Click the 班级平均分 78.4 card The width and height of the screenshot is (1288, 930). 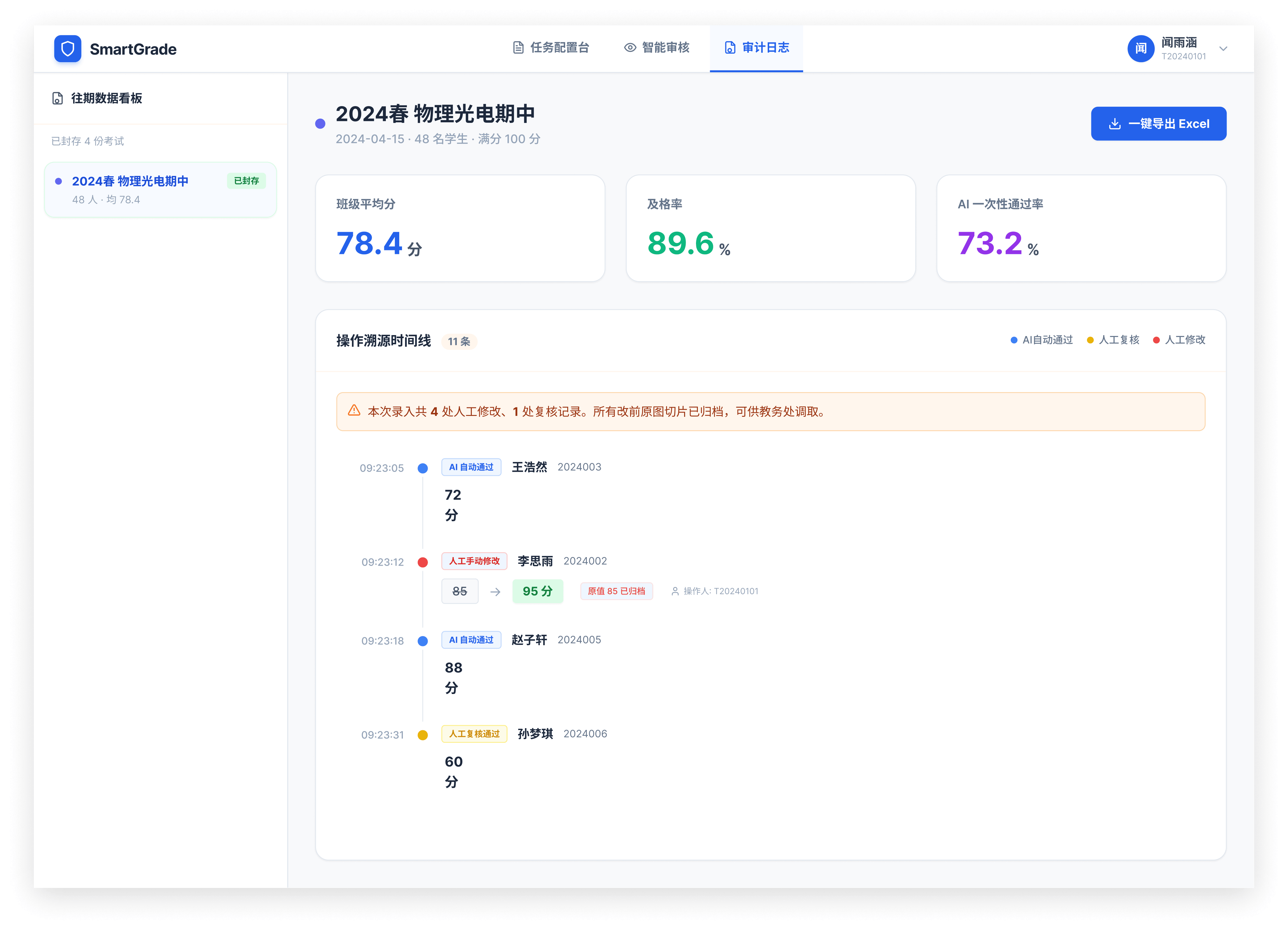460,228
